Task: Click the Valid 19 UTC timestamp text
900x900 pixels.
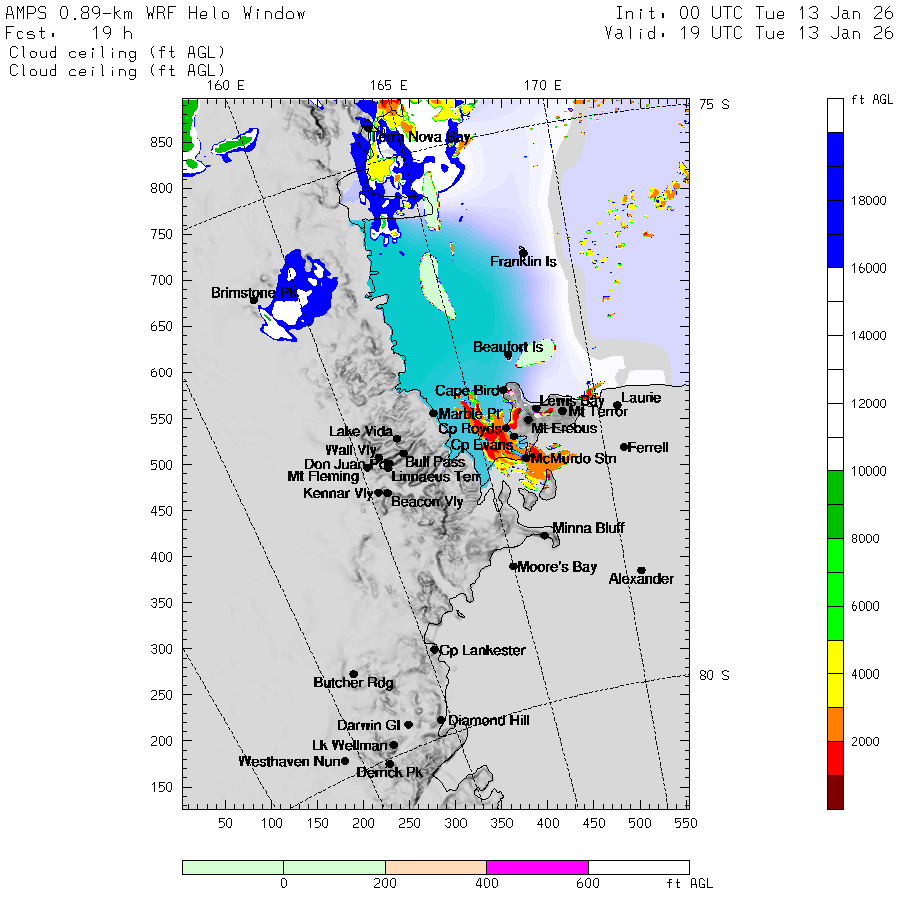Action: [x=749, y=33]
